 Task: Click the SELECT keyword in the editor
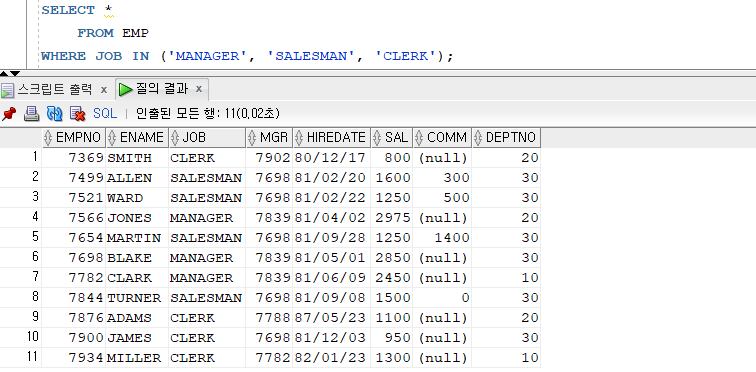68,10
